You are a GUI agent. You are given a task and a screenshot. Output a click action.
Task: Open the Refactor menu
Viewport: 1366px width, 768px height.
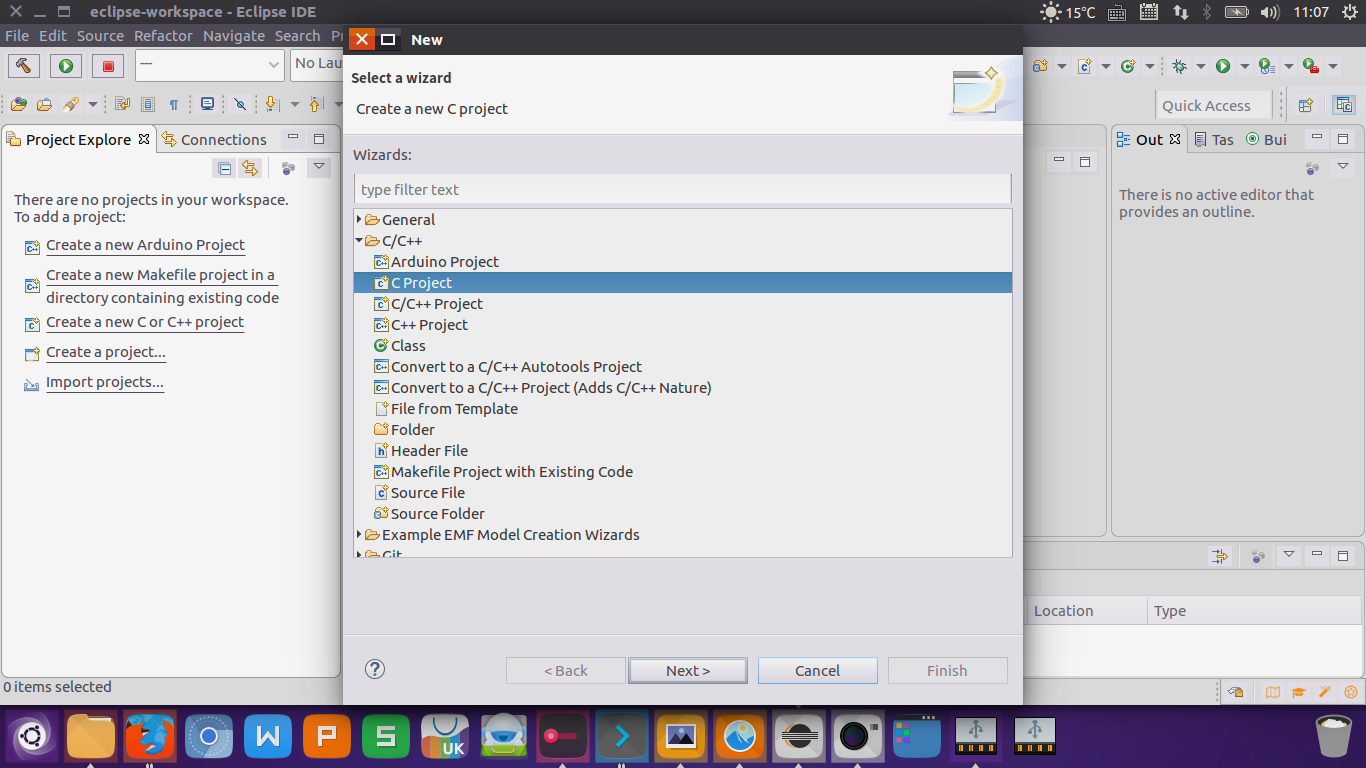tap(163, 36)
